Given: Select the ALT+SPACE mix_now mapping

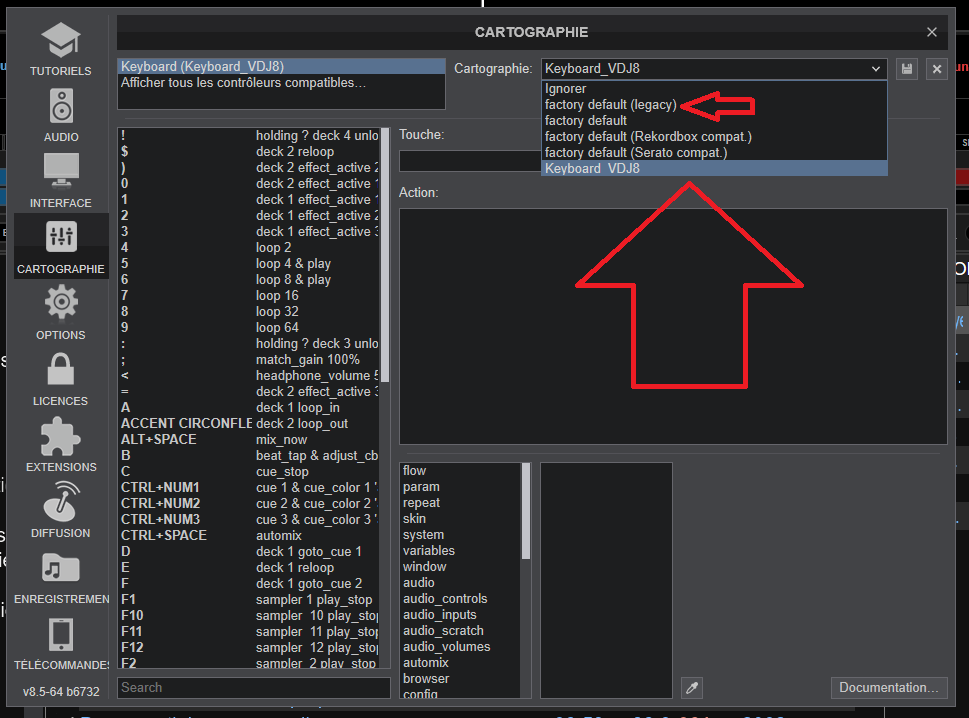Looking at the screenshot, I should (x=249, y=439).
